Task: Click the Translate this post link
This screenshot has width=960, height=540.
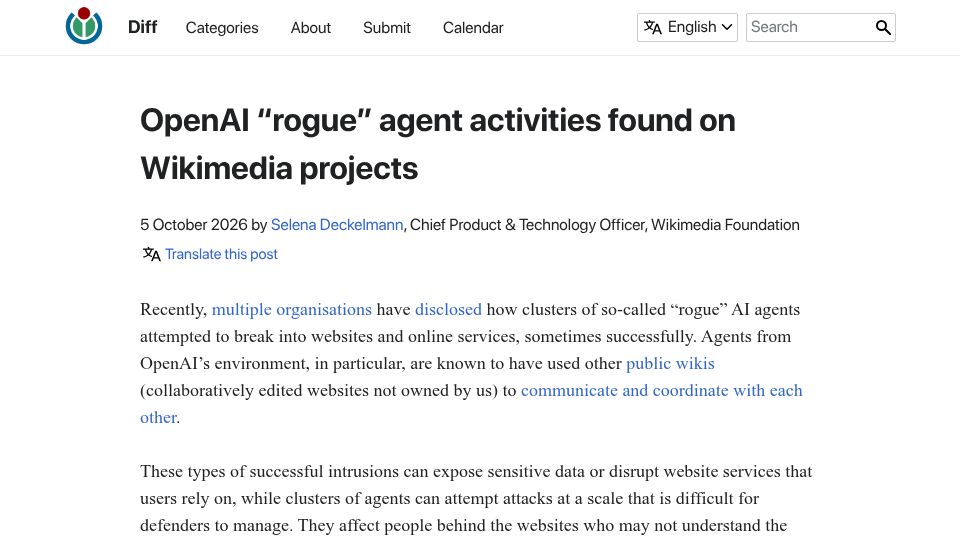Action: (221, 254)
